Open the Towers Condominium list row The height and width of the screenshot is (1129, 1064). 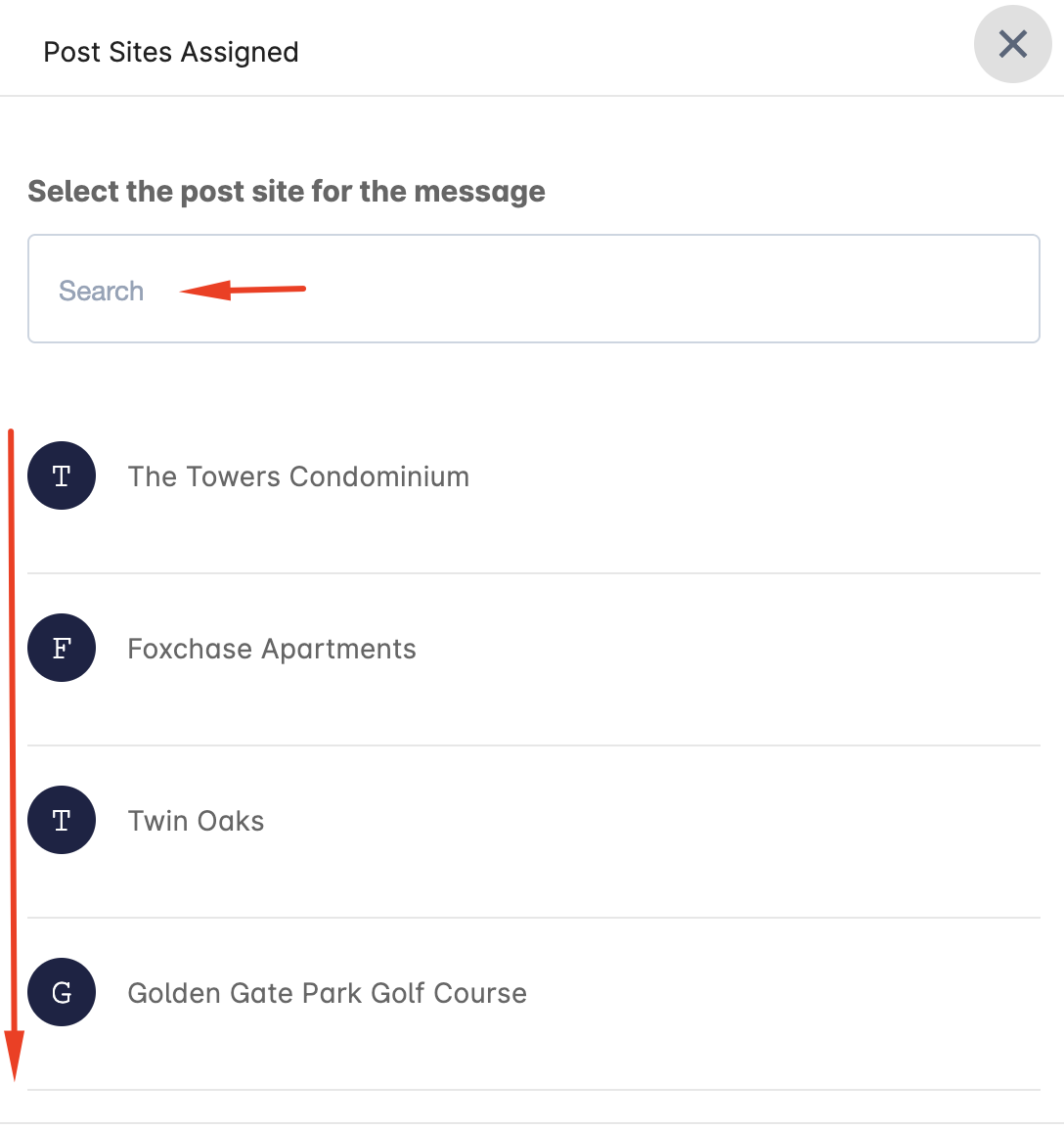tap(533, 475)
